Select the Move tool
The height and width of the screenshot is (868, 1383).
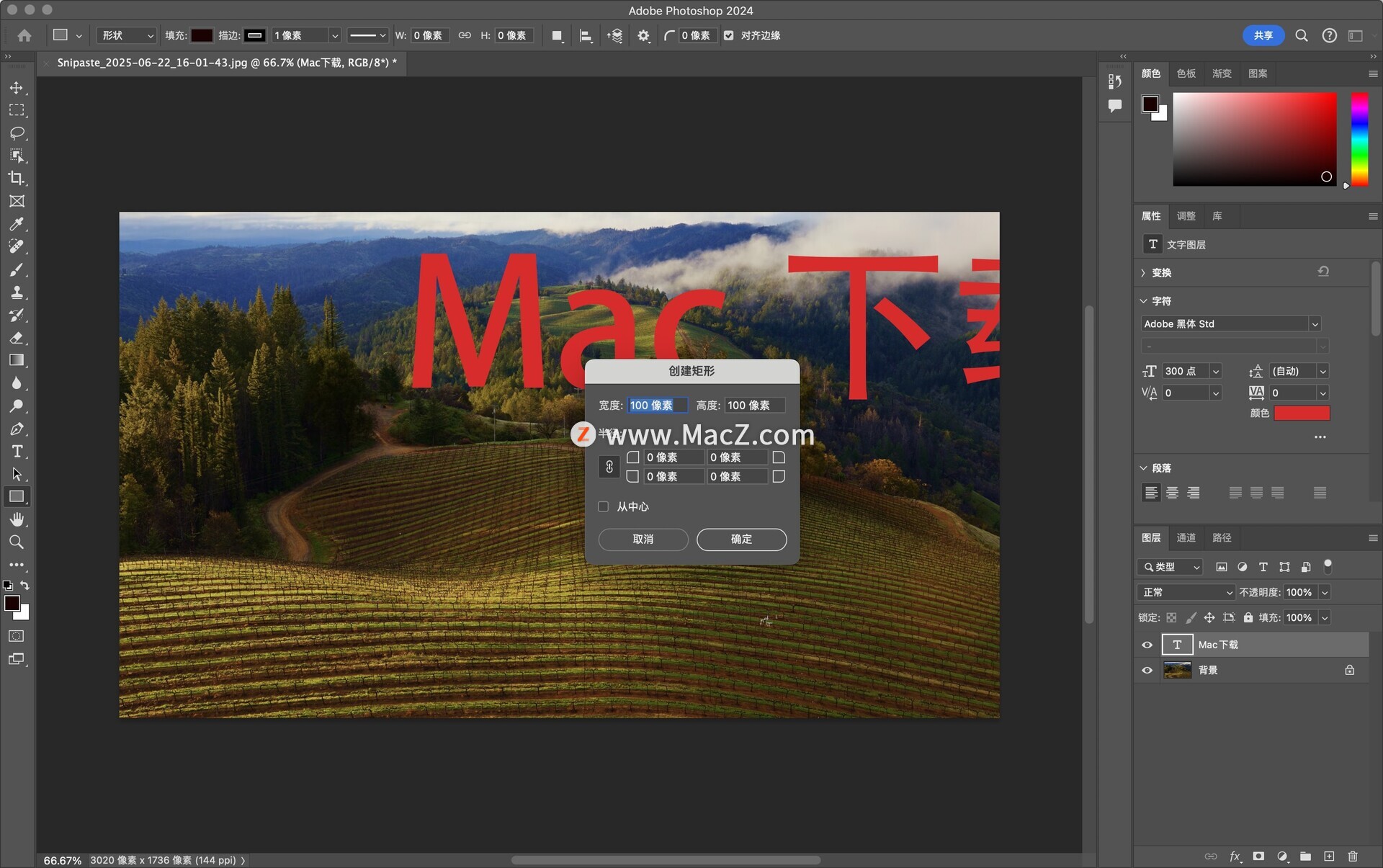click(16, 88)
